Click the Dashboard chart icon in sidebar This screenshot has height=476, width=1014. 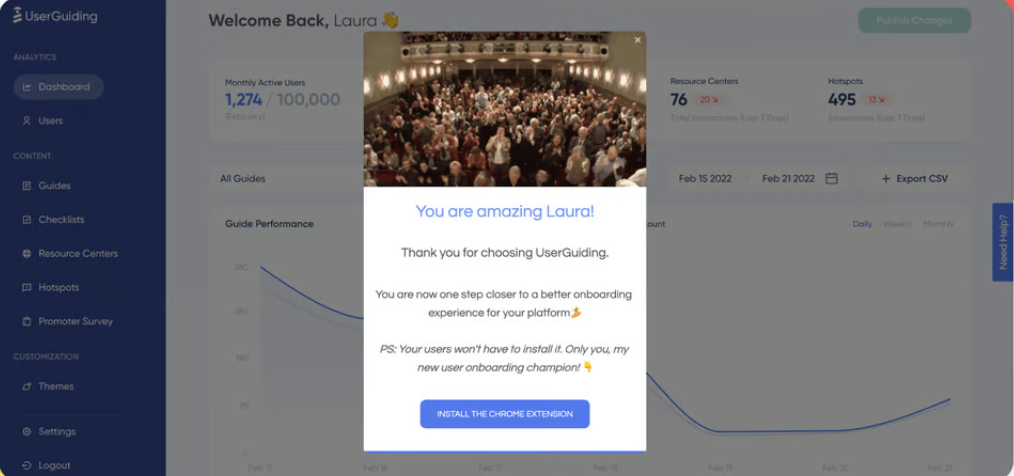pos(27,87)
